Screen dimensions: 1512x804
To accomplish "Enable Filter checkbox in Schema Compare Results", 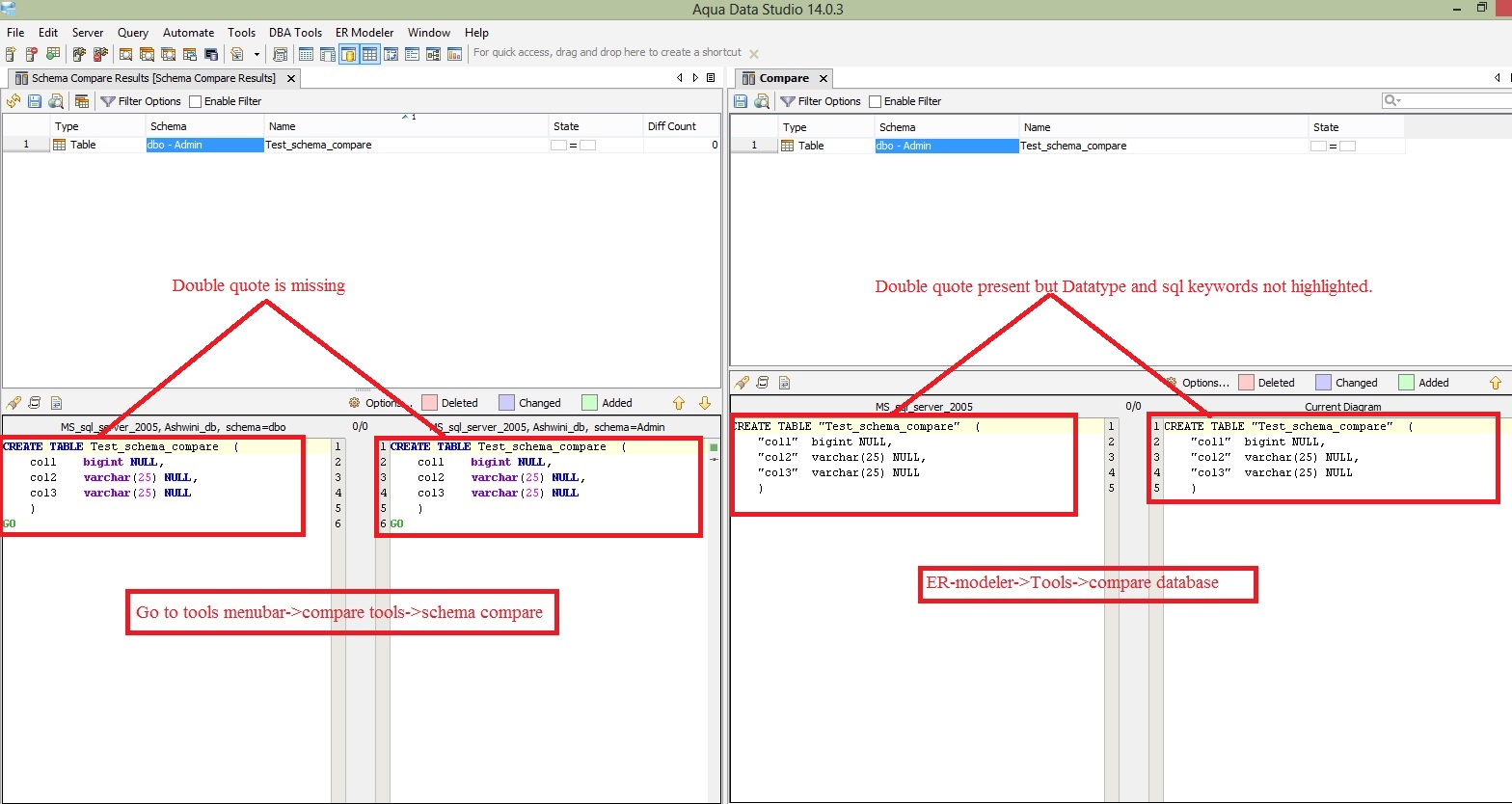I will point(196,101).
